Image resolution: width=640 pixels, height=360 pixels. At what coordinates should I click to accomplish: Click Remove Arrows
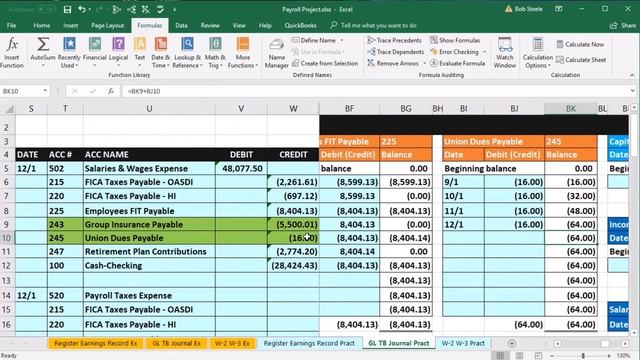click(393, 63)
